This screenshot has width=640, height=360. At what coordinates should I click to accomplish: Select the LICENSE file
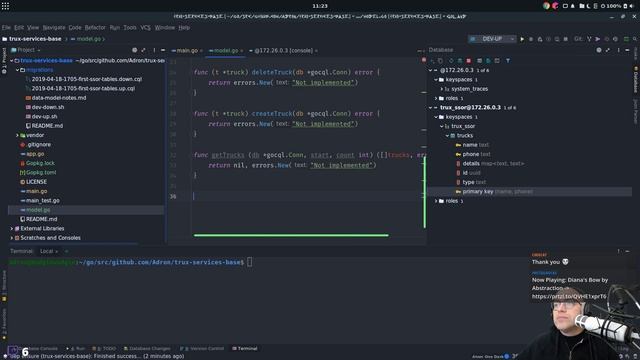tap(36, 182)
